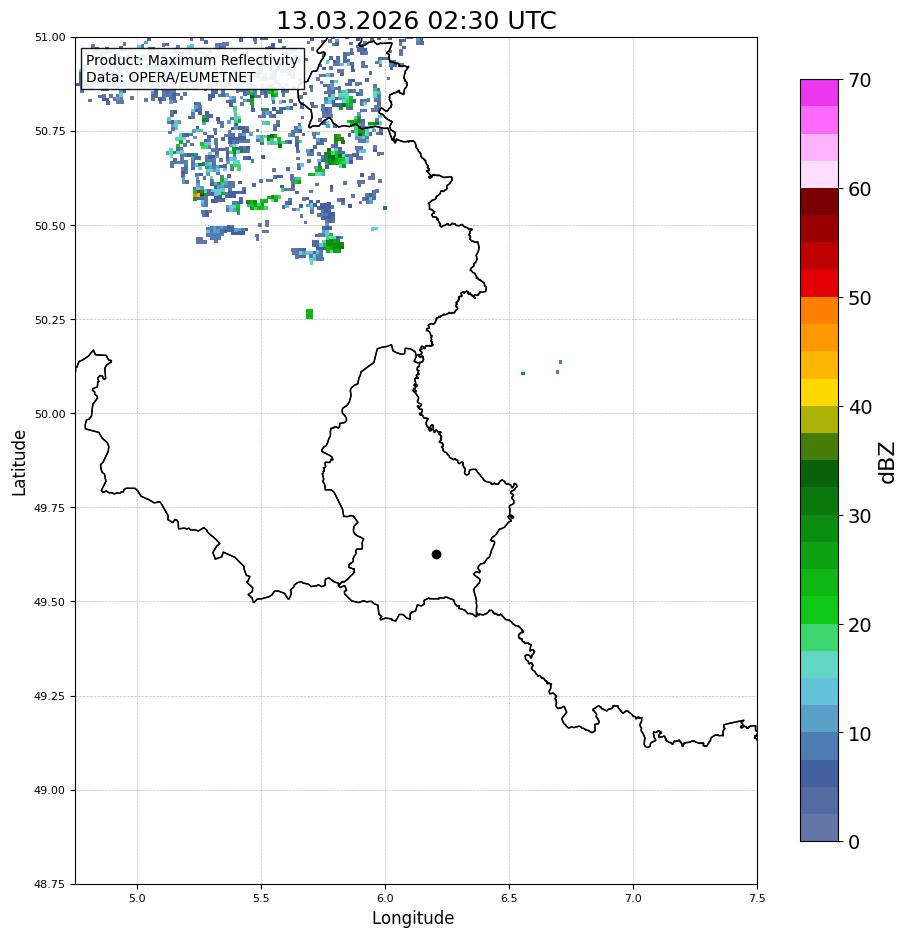This screenshot has height=937, width=908.
Task: Click the longitude tick label "5.5"
Action: (x=261, y=898)
